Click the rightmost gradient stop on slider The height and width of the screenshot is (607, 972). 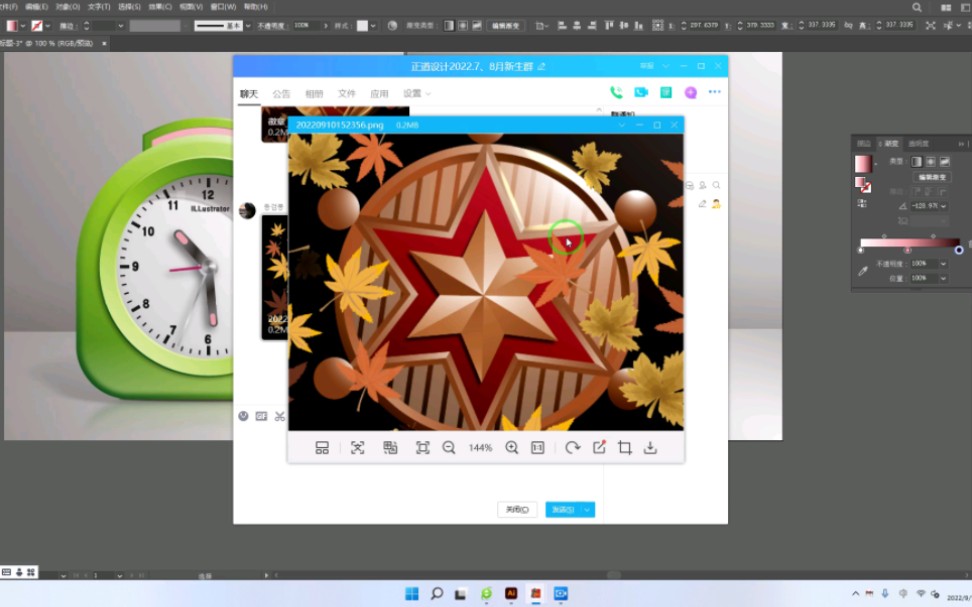point(959,251)
